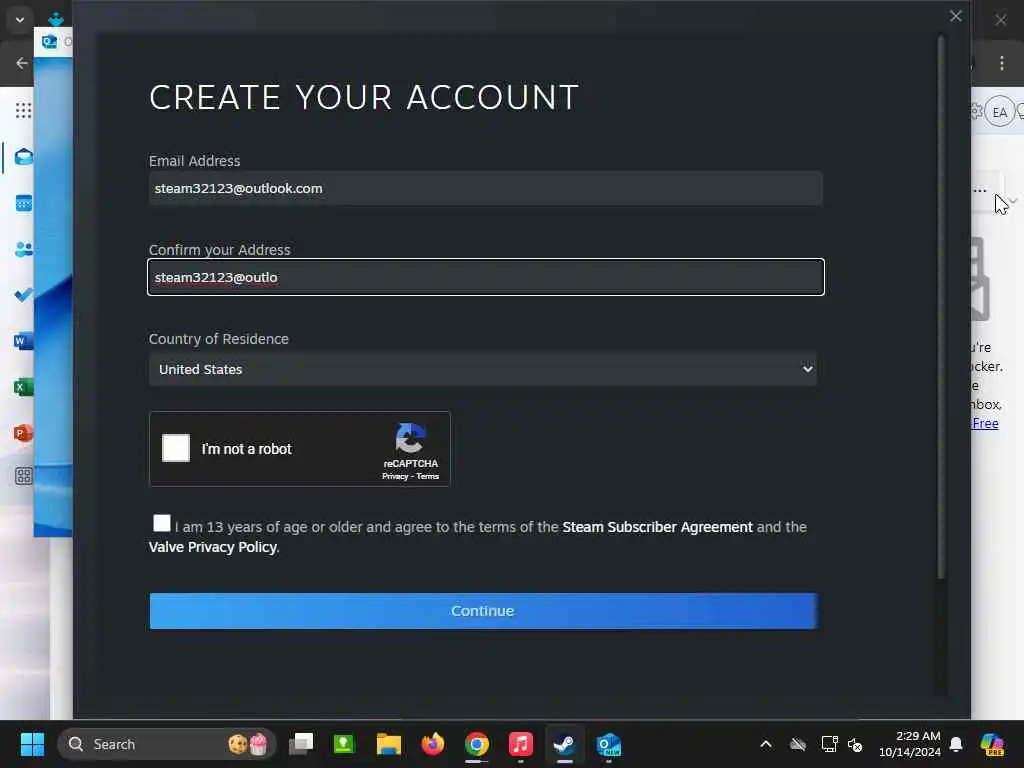Image resolution: width=1024 pixels, height=768 pixels.
Task: Go back using the browser back arrow
Action: 22,63
